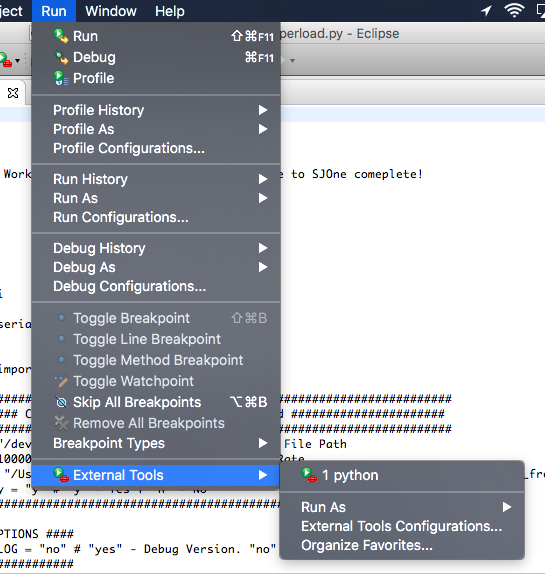Image resolution: width=545 pixels, height=574 pixels.
Task: Expand Debug History submenu
Action: pos(156,248)
